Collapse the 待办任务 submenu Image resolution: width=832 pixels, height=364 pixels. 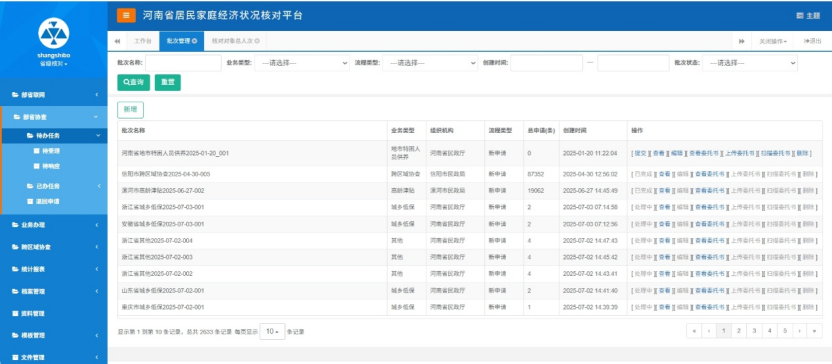pos(55,136)
